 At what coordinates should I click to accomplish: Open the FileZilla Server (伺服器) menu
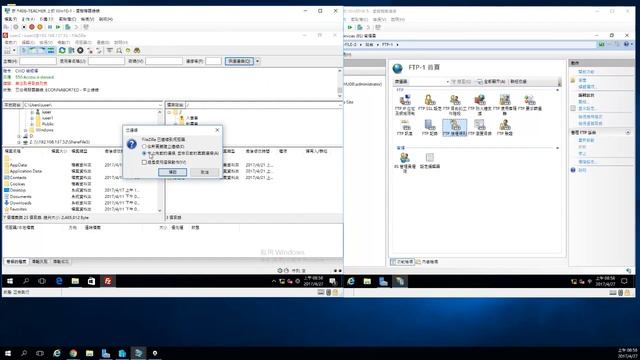(x=83, y=42)
